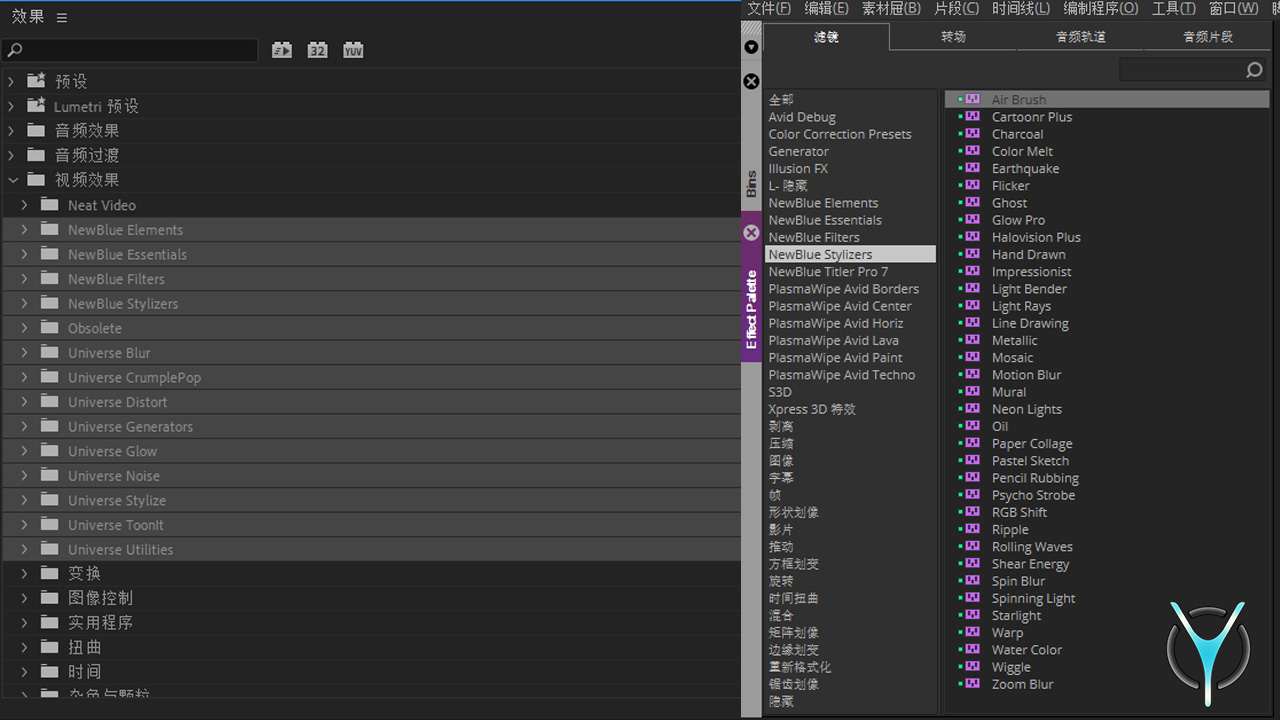The width and height of the screenshot is (1280, 720).
Task: Click the Cartoonr Plus effect icon
Action: (x=972, y=116)
